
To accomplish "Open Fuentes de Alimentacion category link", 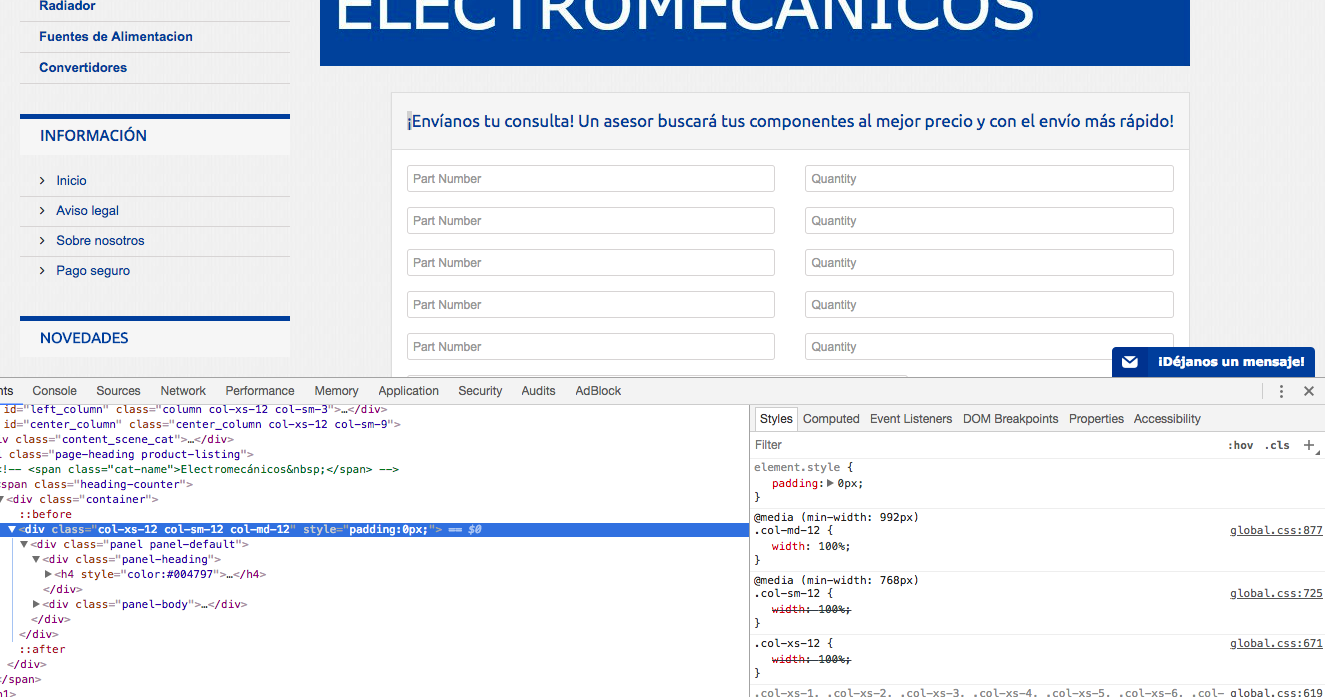I will 116,37.
